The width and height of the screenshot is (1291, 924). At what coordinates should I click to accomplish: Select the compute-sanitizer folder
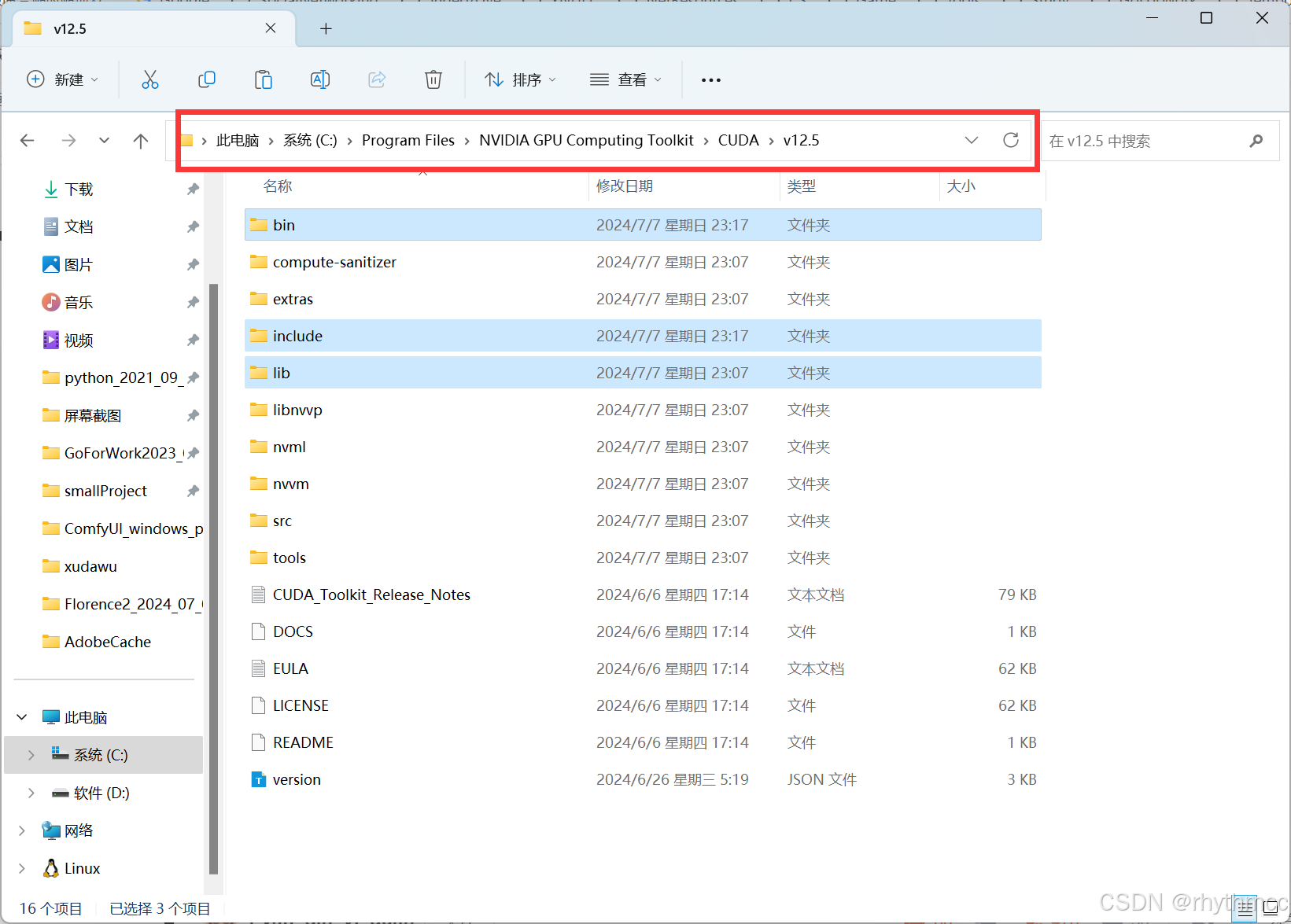[x=643, y=262]
